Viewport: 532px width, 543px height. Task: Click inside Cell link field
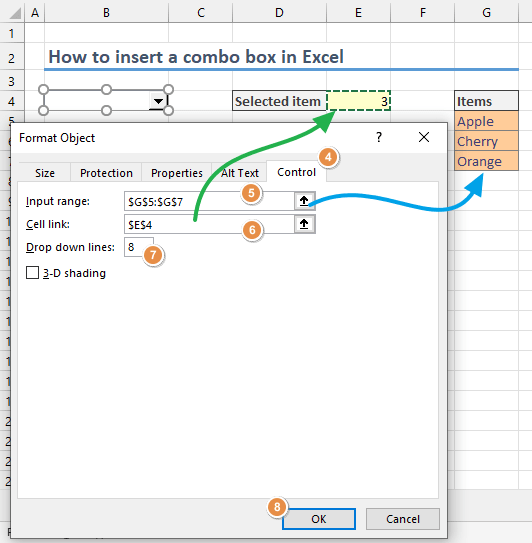[x=209, y=224]
